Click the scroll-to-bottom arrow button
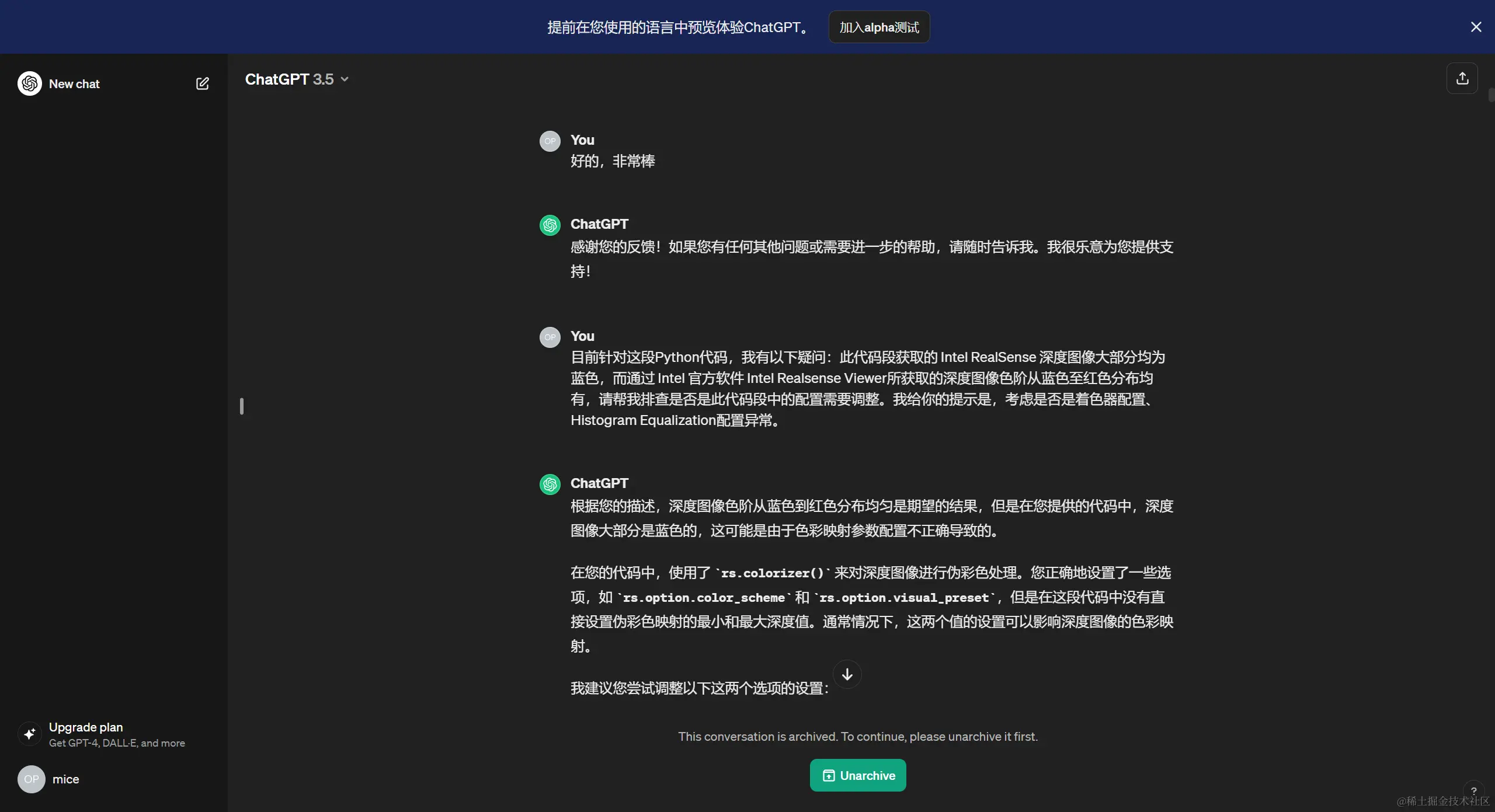1495x812 pixels. (847, 674)
